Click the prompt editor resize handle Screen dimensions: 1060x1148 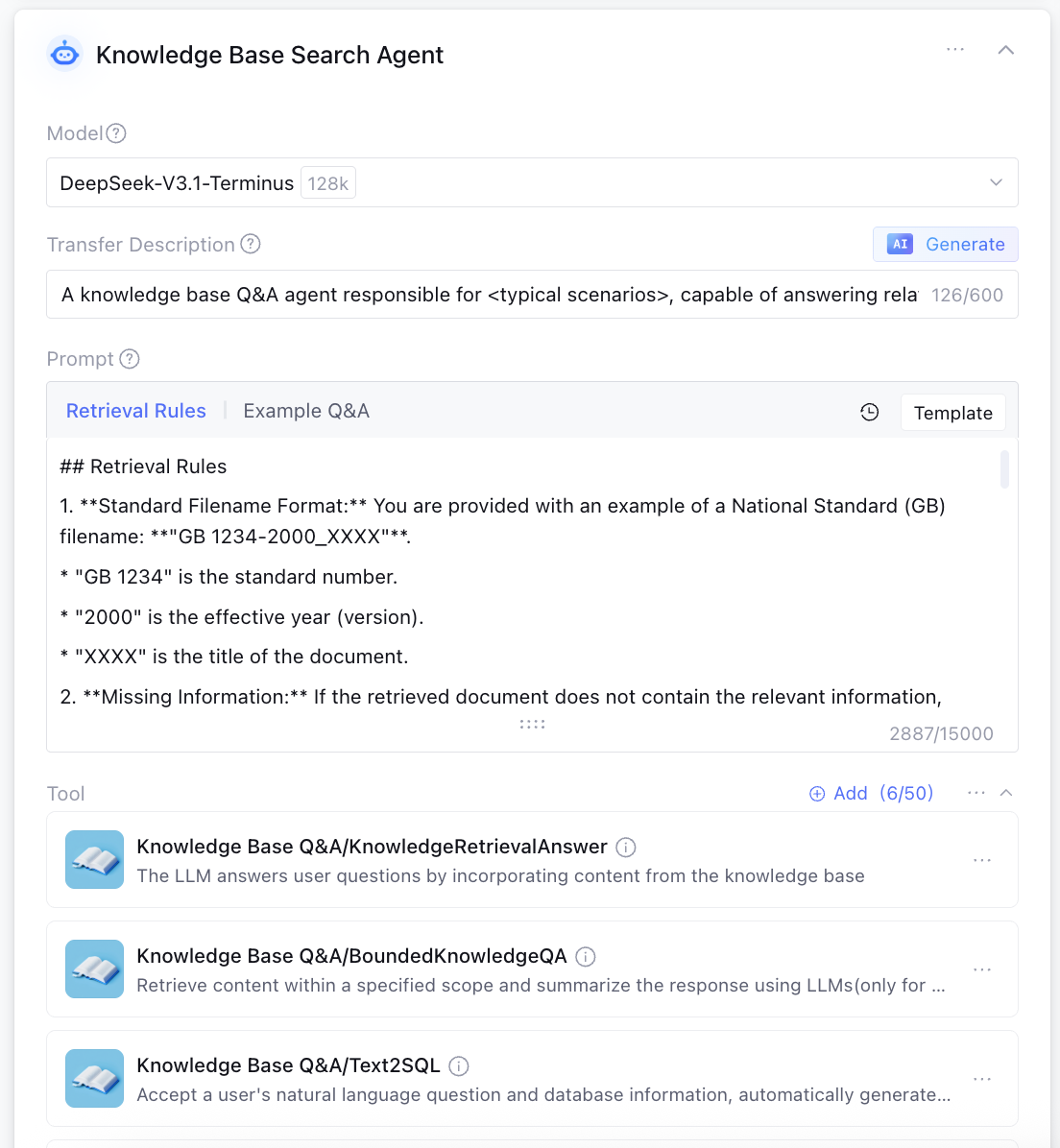pos(532,724)
